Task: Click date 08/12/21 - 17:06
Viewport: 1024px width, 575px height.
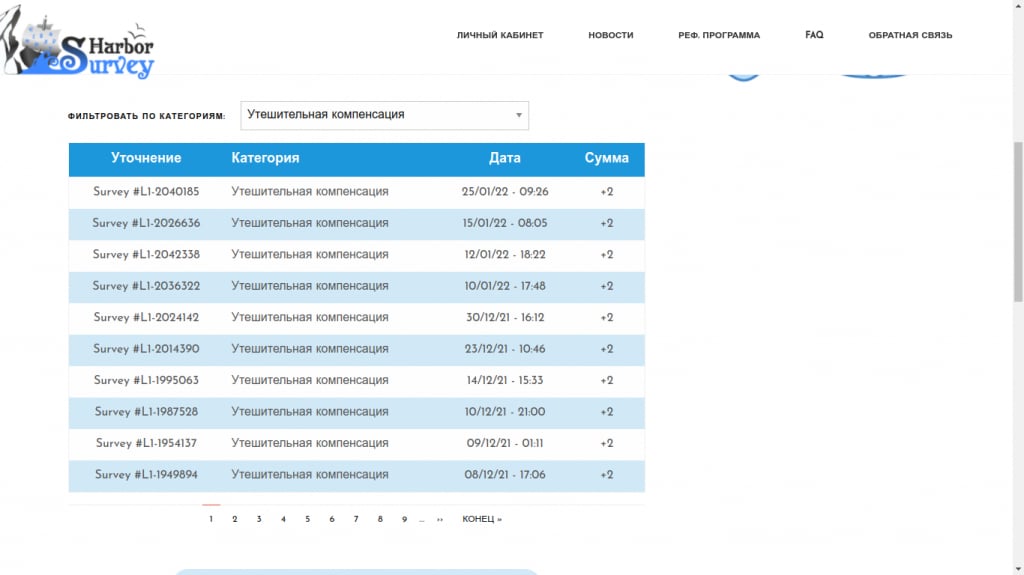Action: 505,474
